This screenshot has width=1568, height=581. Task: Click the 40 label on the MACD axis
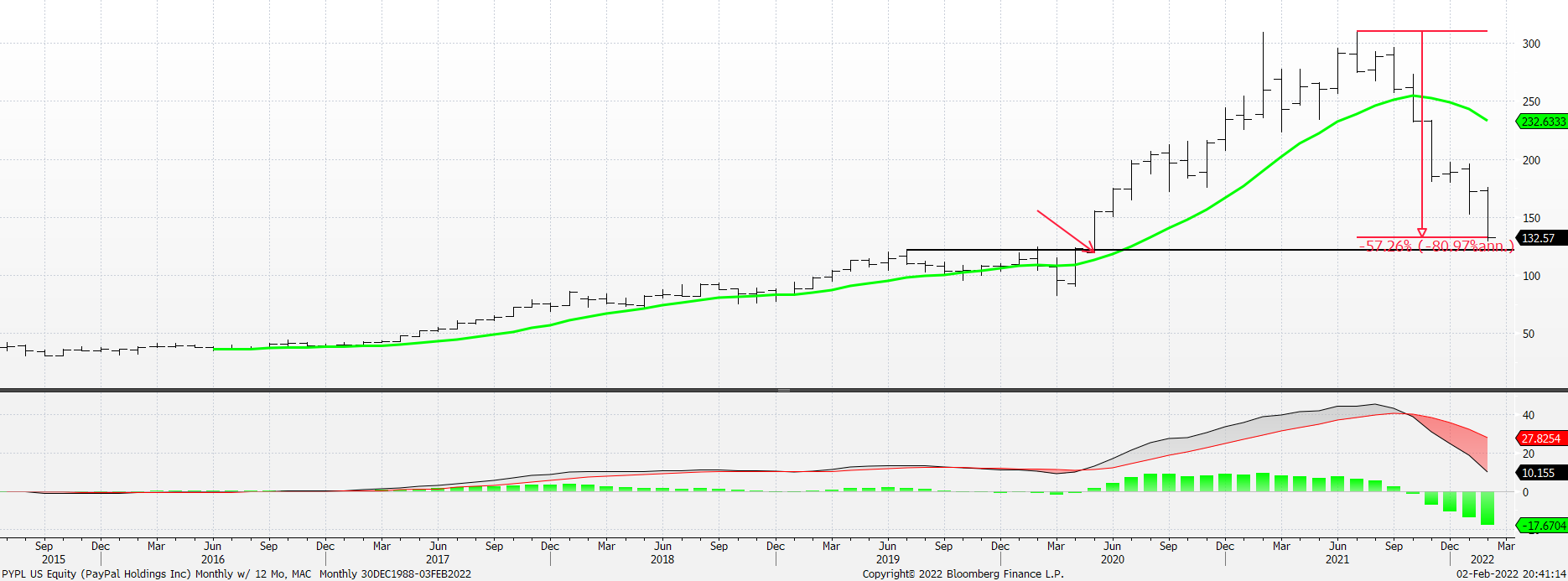point(1529,415)
